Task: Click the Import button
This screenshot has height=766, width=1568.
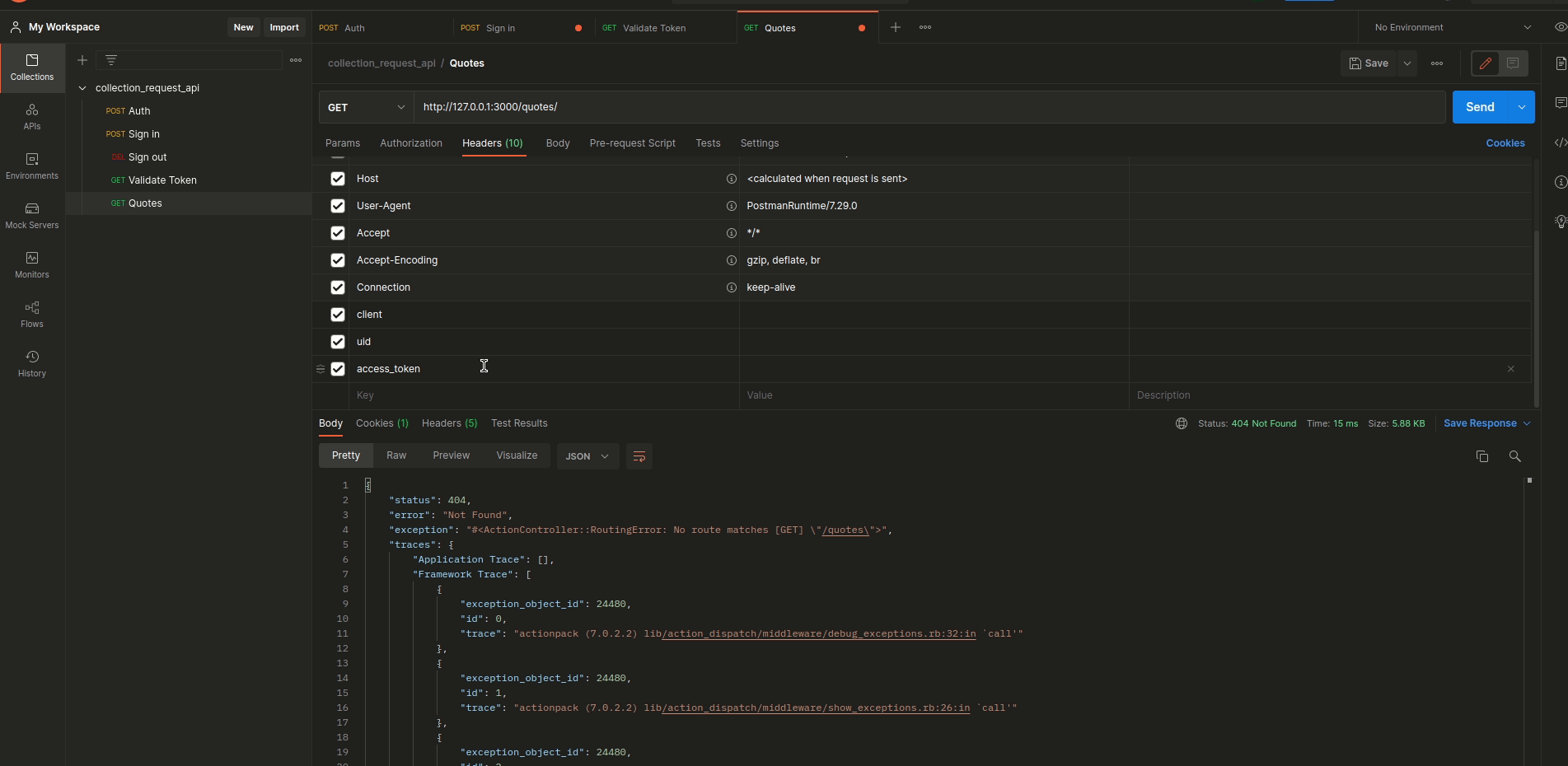Action: (x=284, y=27)
